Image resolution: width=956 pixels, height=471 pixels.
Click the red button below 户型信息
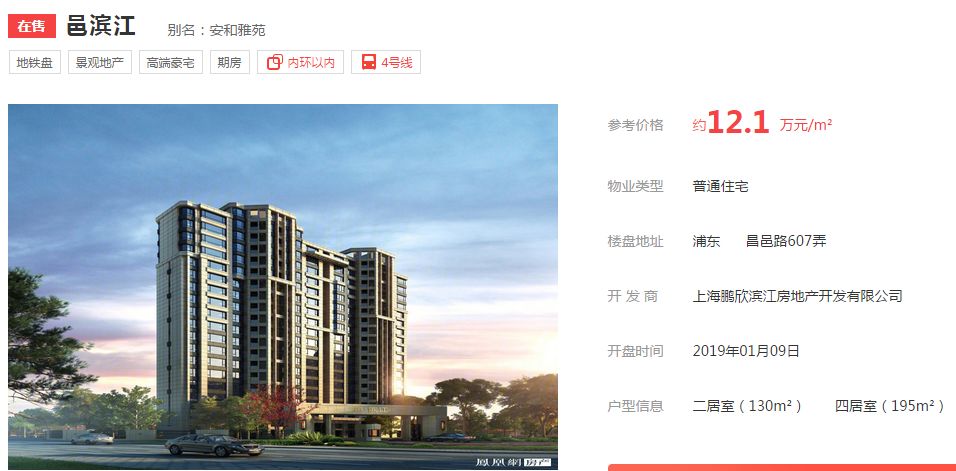pos(782,467)
